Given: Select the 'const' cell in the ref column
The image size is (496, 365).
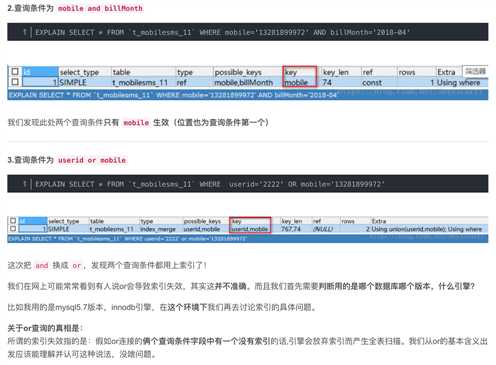Looking at the screenshot, I should click(372, 82).
